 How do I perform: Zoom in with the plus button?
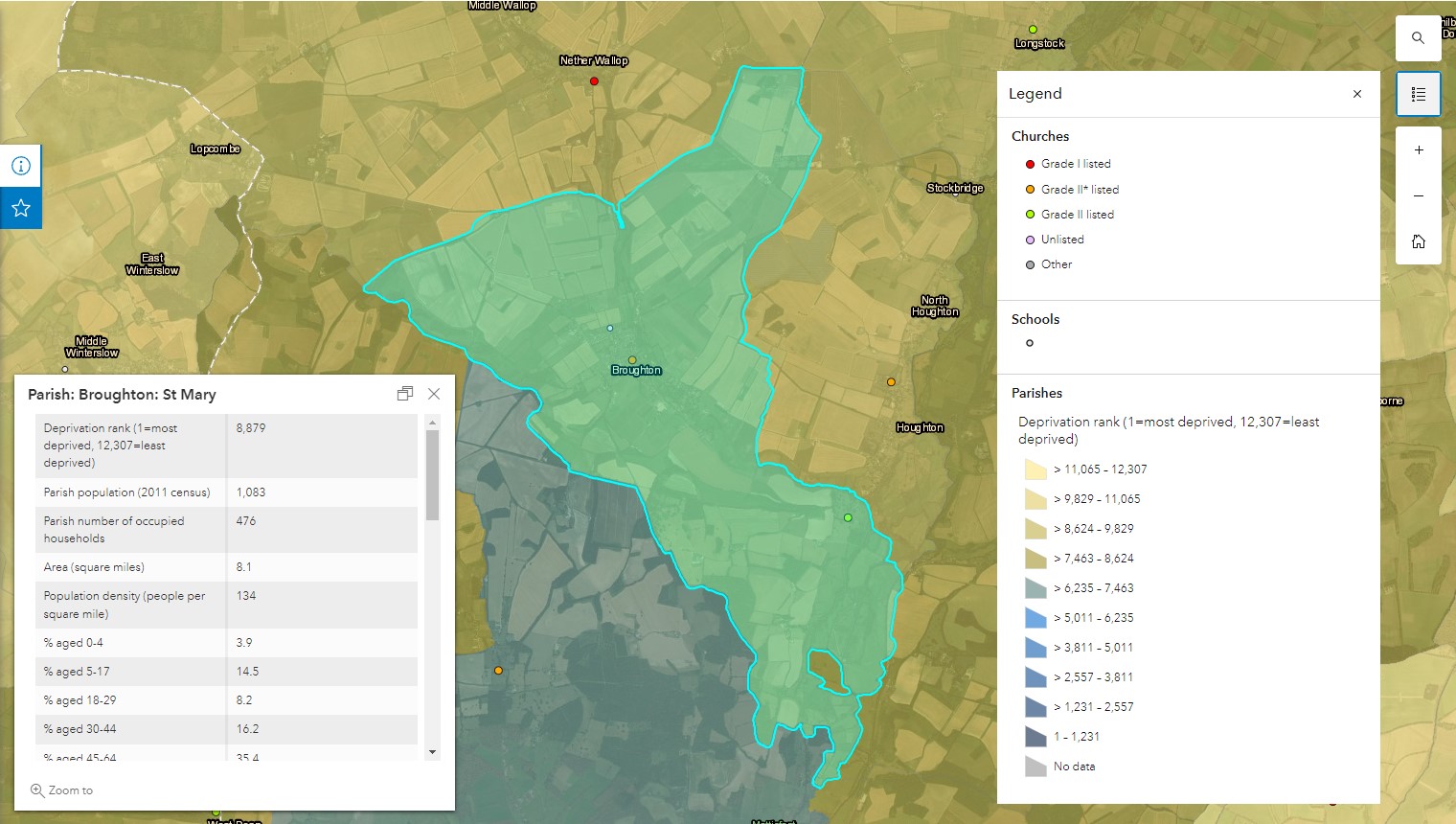pyautogui.click(x=1418, y=150)
